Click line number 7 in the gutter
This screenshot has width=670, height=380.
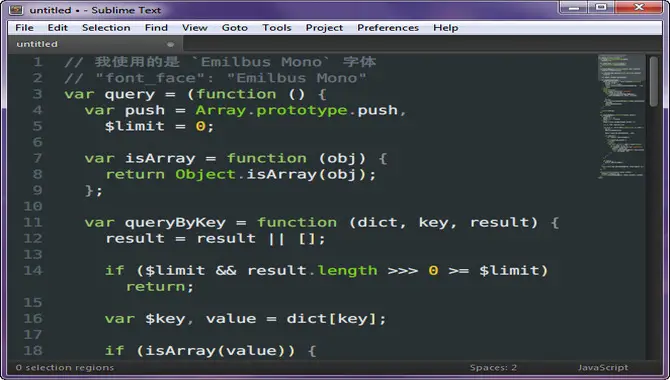[38, 158]
